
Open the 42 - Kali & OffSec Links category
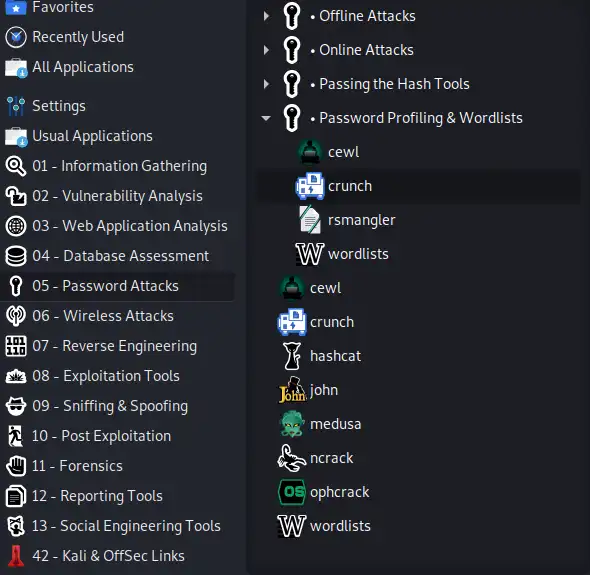click(117, 556)
